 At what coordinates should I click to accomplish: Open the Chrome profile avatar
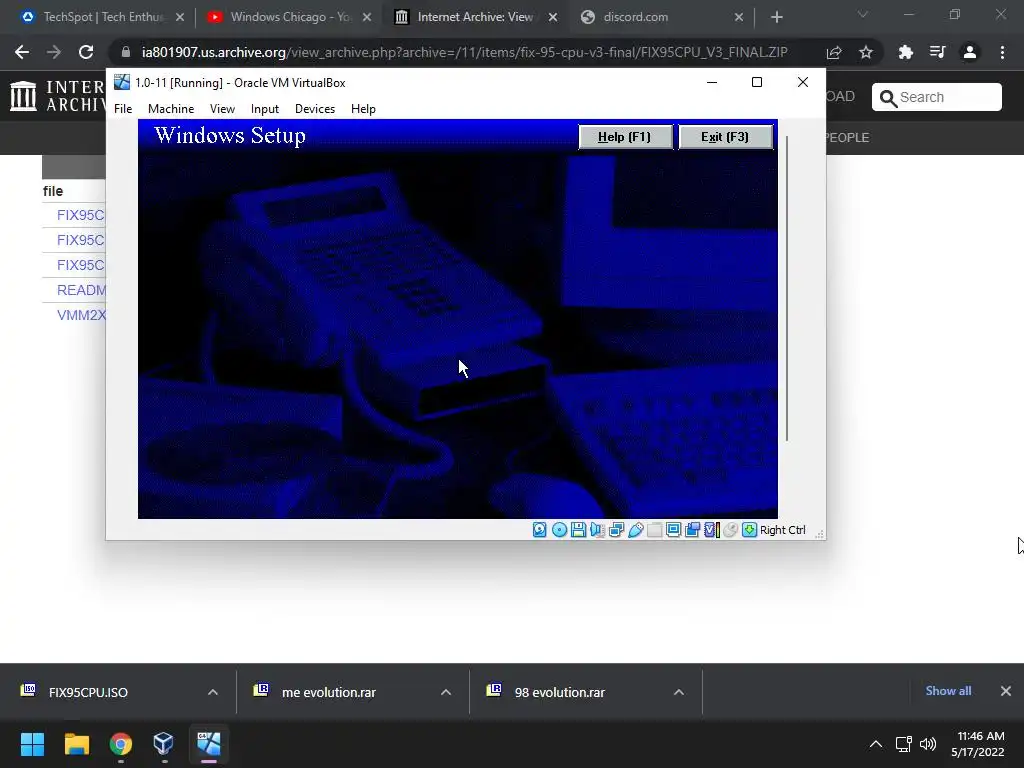(970, 52)
